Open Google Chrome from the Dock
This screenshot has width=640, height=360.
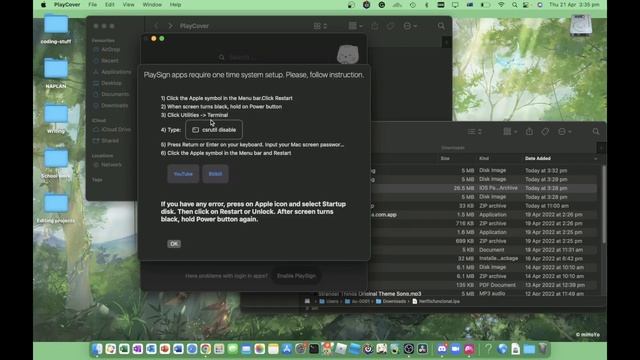click(x=206, y=349)
